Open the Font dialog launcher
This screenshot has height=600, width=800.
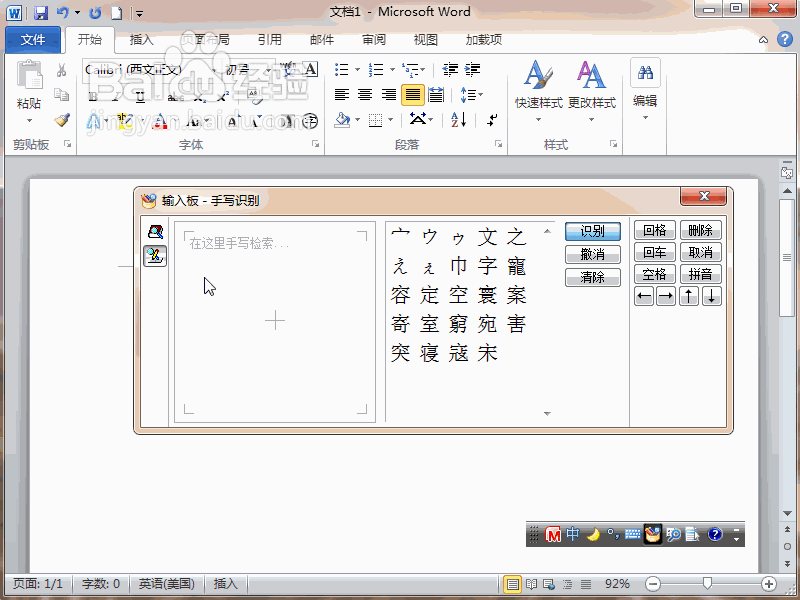pyautogui.click(x=316, y=144)
